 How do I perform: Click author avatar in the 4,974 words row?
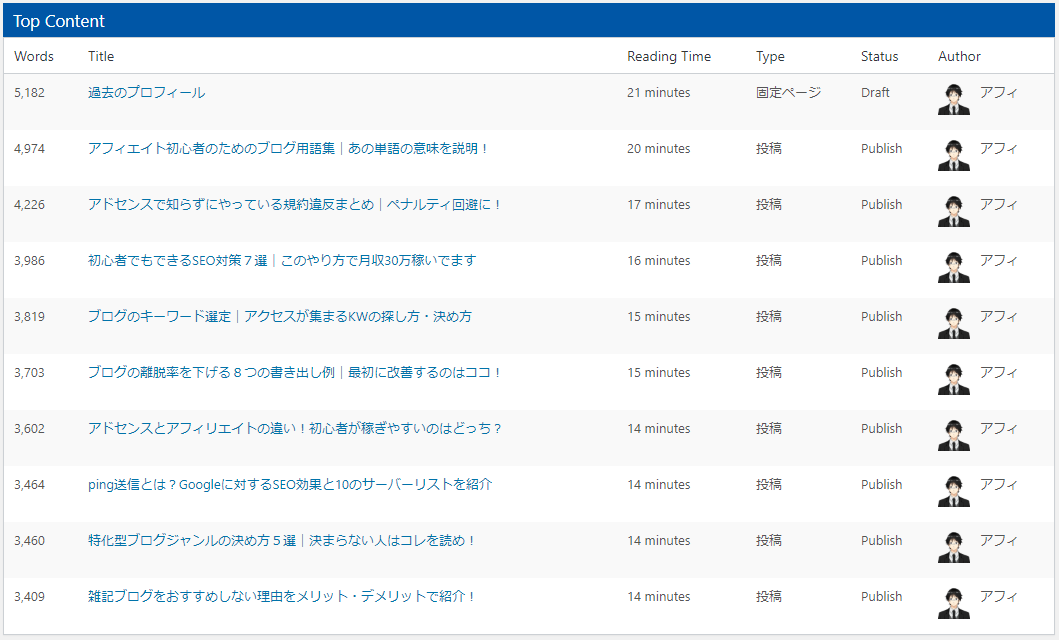953,155
